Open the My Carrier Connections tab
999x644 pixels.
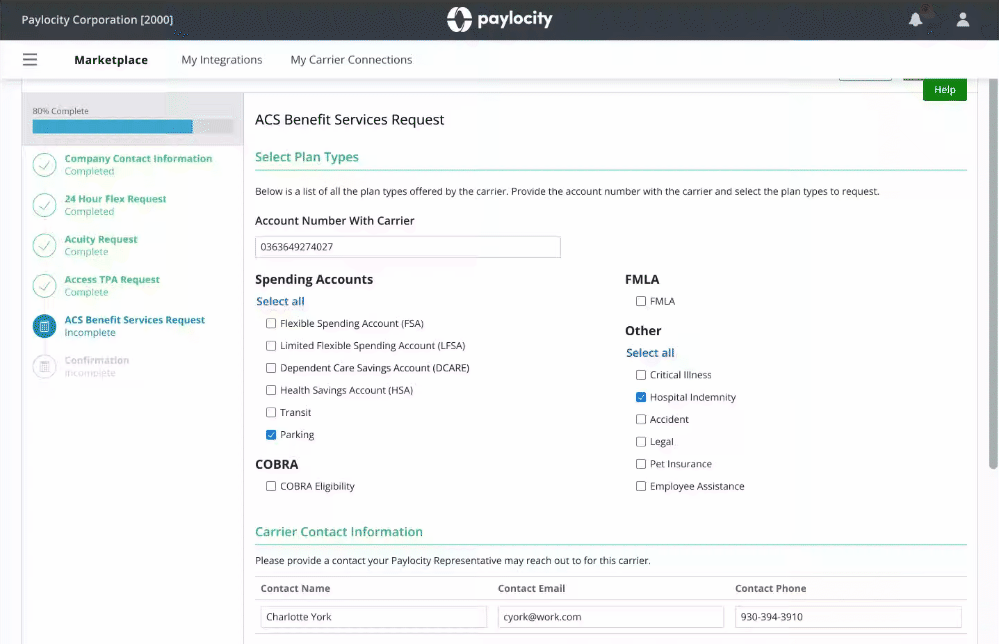pyautogui.click(x=351, y=60)
